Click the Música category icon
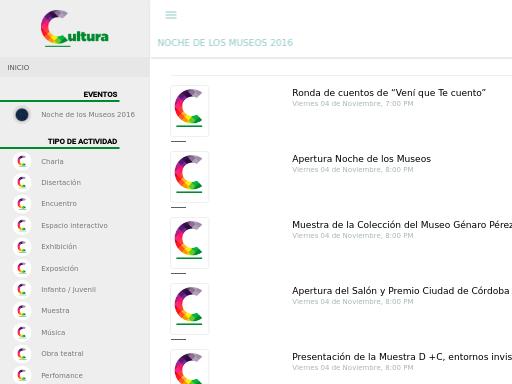The height and width of the screenshot is (384, 512). pyautogui.click(x=22, y=332)
